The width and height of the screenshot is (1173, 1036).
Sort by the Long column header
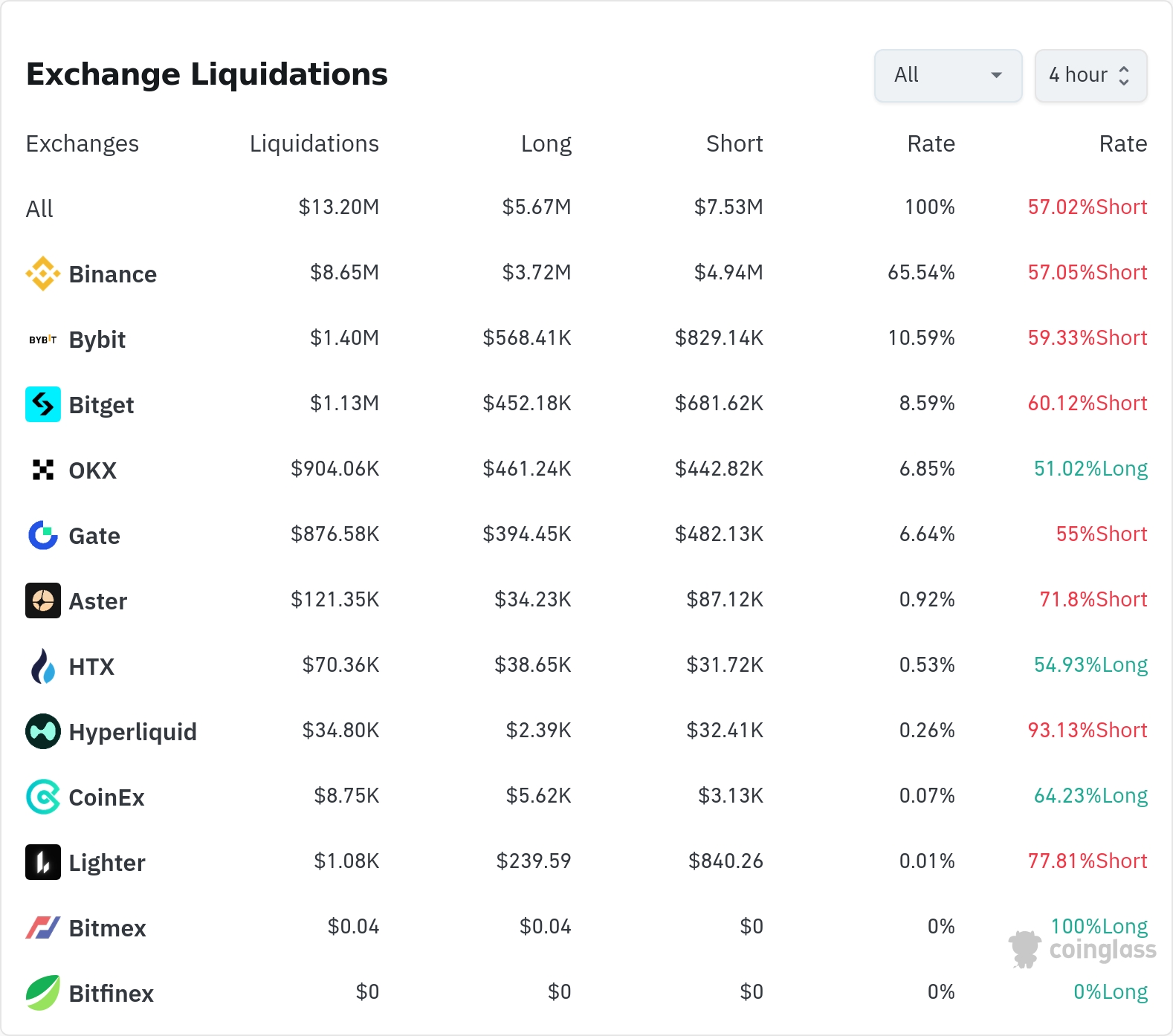tap(546, 143)
